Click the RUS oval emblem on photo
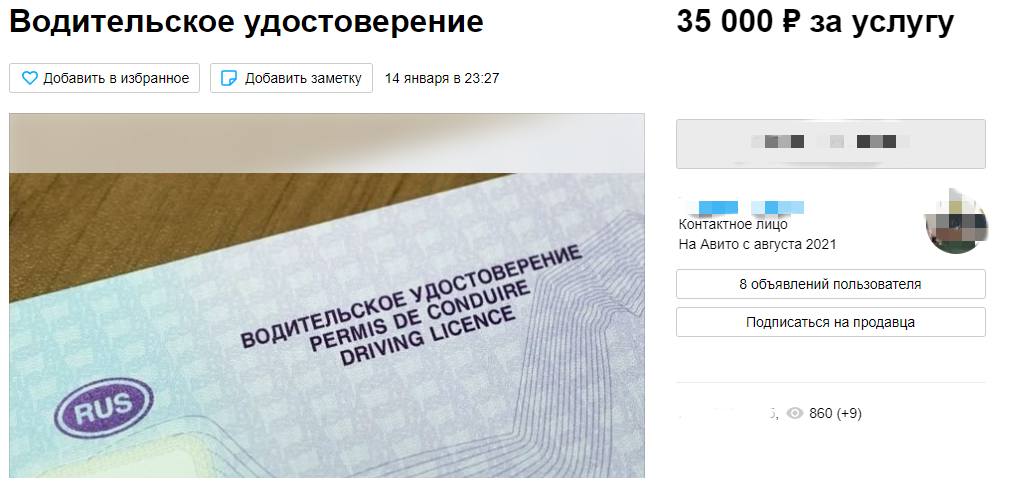Viewport: 1014px width, 478px height. (104, 408)
